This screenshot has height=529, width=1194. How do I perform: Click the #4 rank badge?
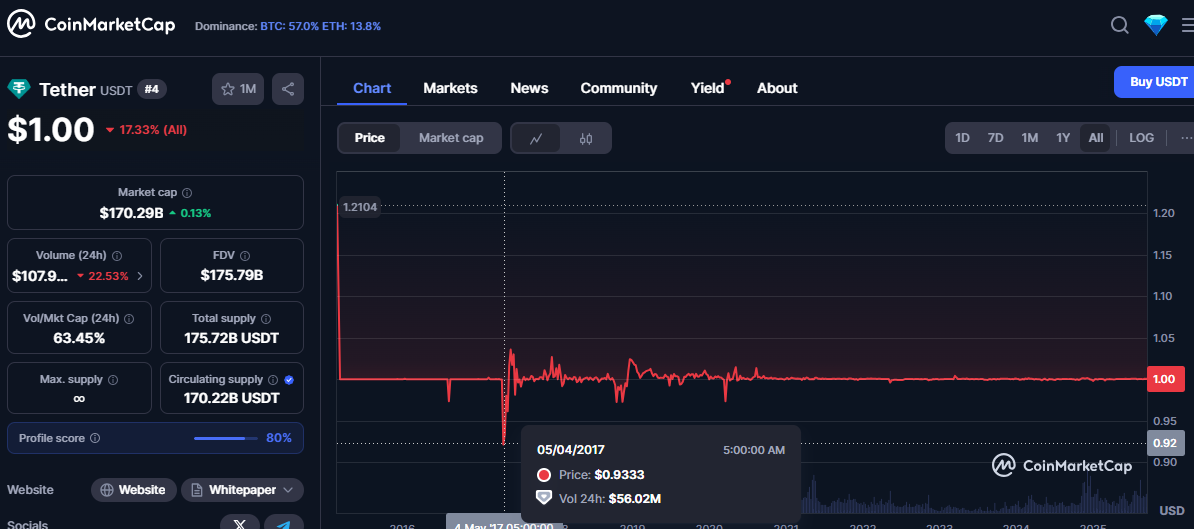(152, 89)
